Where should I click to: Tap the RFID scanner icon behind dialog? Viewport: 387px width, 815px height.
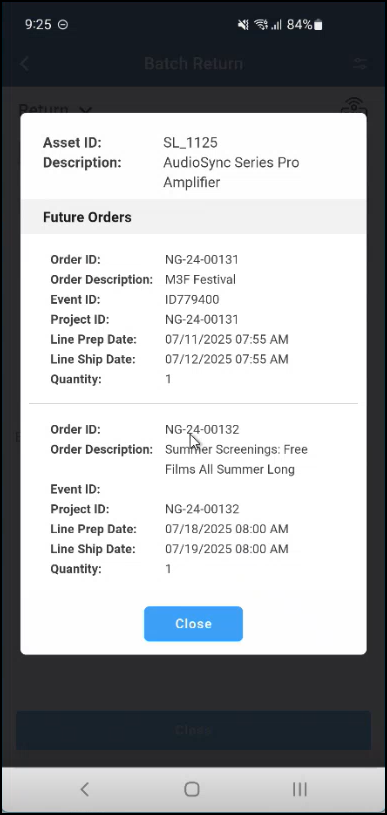[x=354, y=106]
